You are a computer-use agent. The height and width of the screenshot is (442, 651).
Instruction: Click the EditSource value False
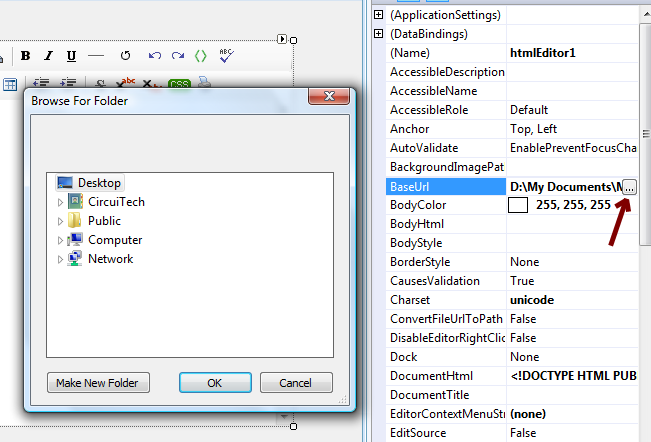pos(523,433)
